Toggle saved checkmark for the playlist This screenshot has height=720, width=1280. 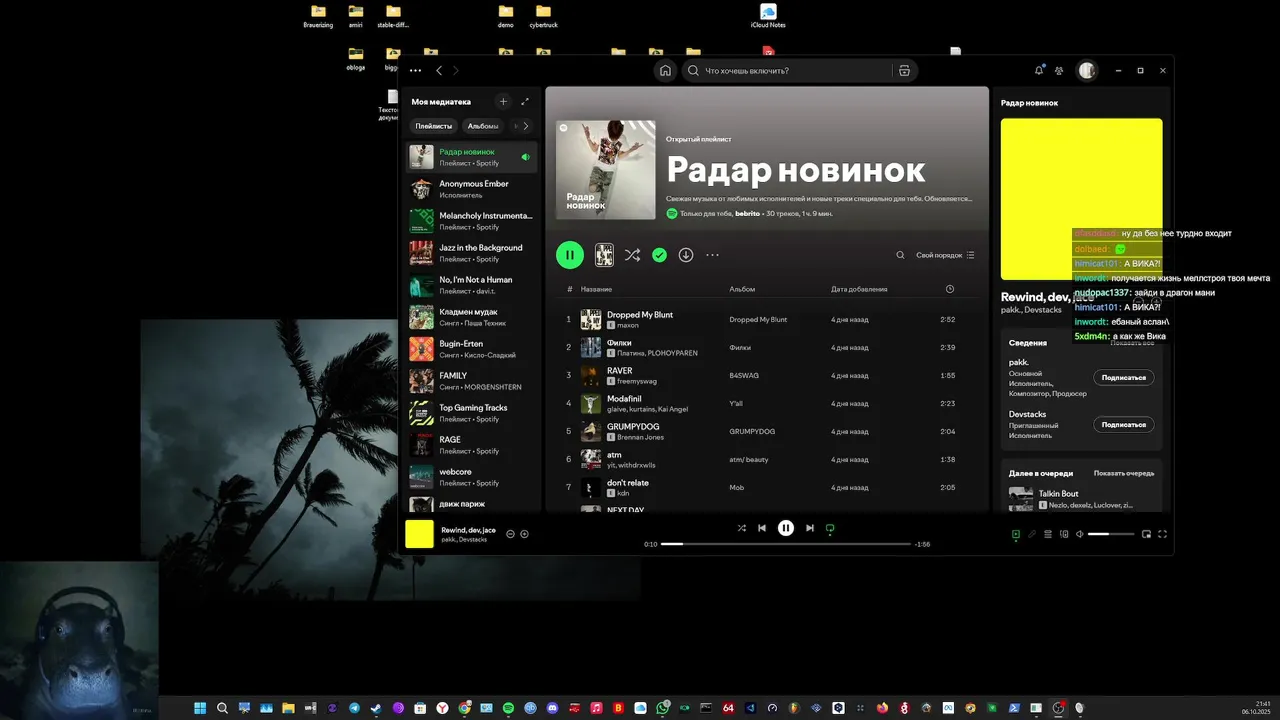pyautogui.click(x=659, y=255)
